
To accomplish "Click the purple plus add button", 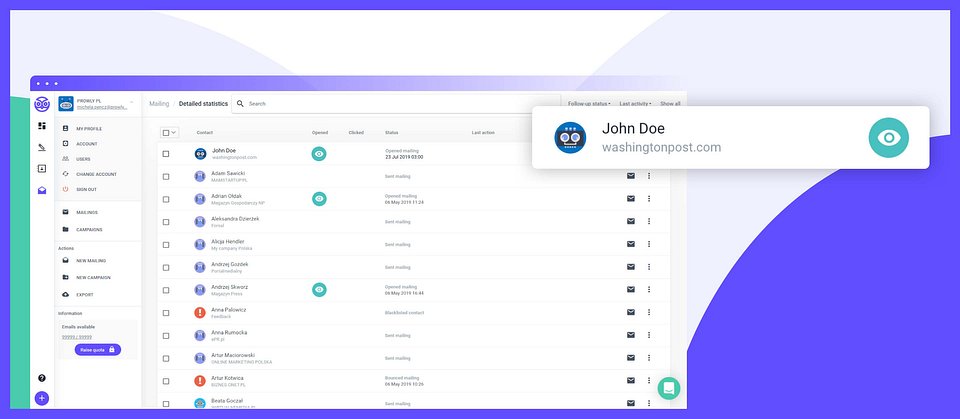I will pyautogui.click(x=42, y=398).
